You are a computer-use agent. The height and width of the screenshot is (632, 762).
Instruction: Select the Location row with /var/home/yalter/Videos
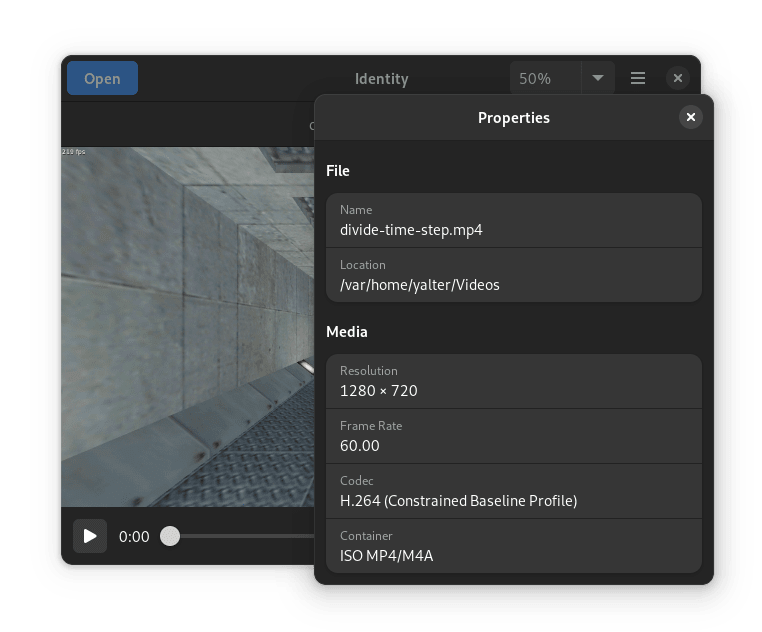[x=513, y=275]
